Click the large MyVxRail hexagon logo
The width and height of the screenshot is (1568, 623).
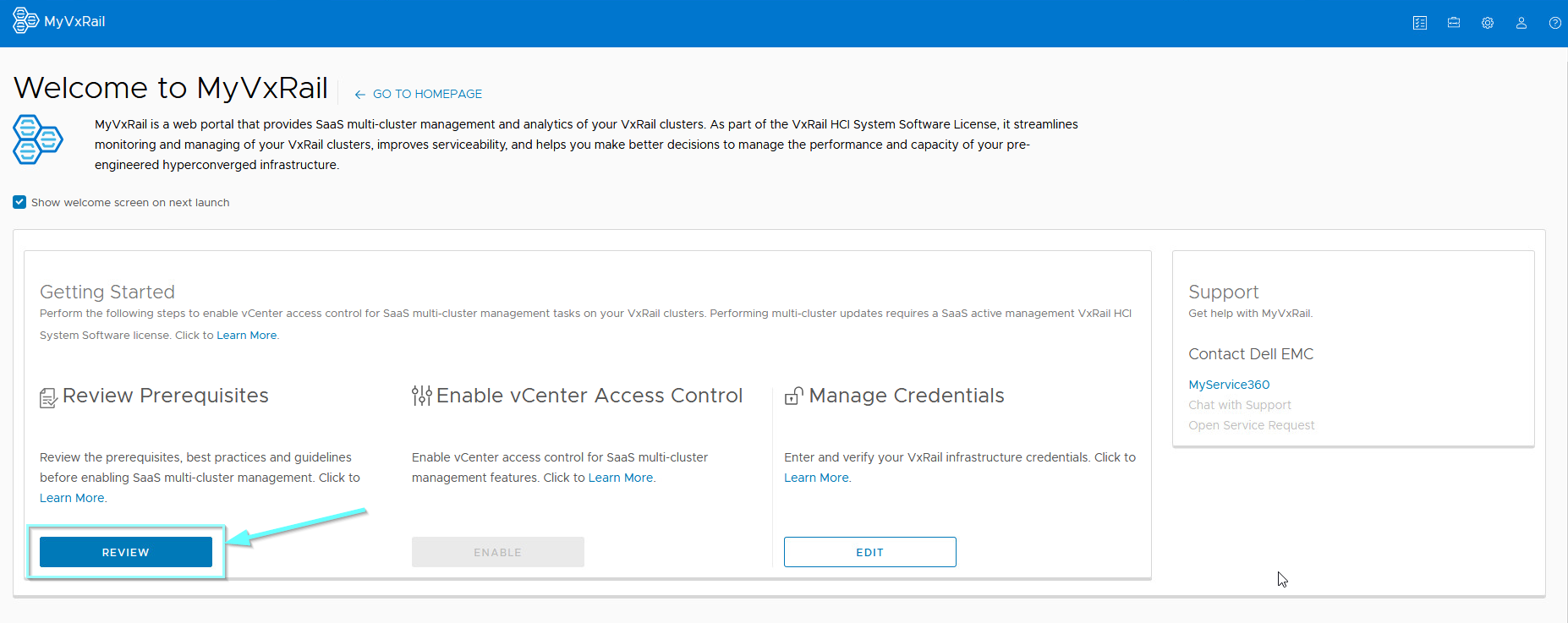(x=38, y=139)
